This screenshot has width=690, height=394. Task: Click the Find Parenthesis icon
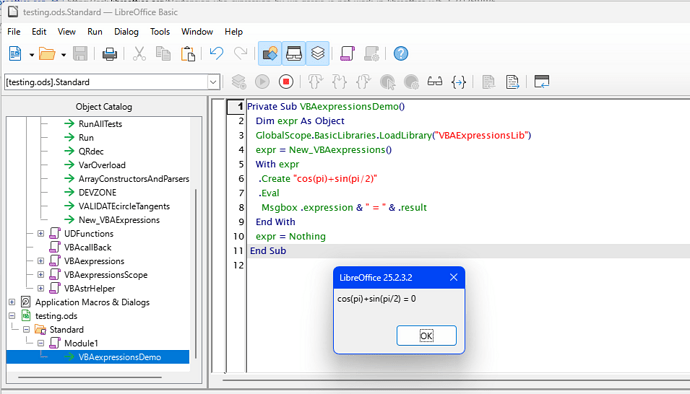point(459,82)
